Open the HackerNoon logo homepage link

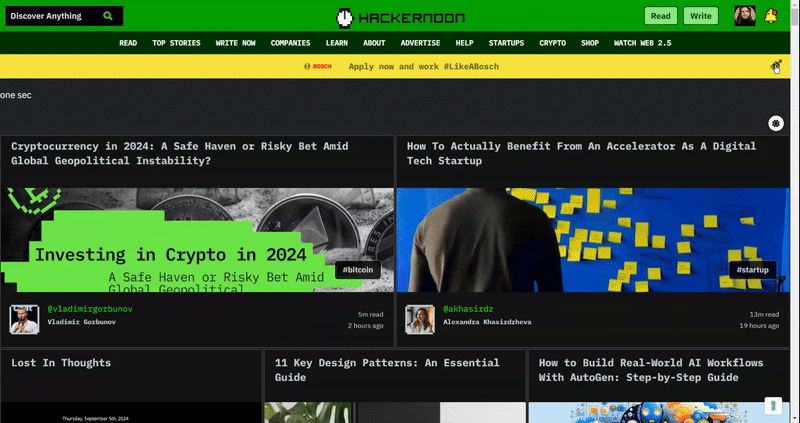pyautogui.click(x=401, y=18)
